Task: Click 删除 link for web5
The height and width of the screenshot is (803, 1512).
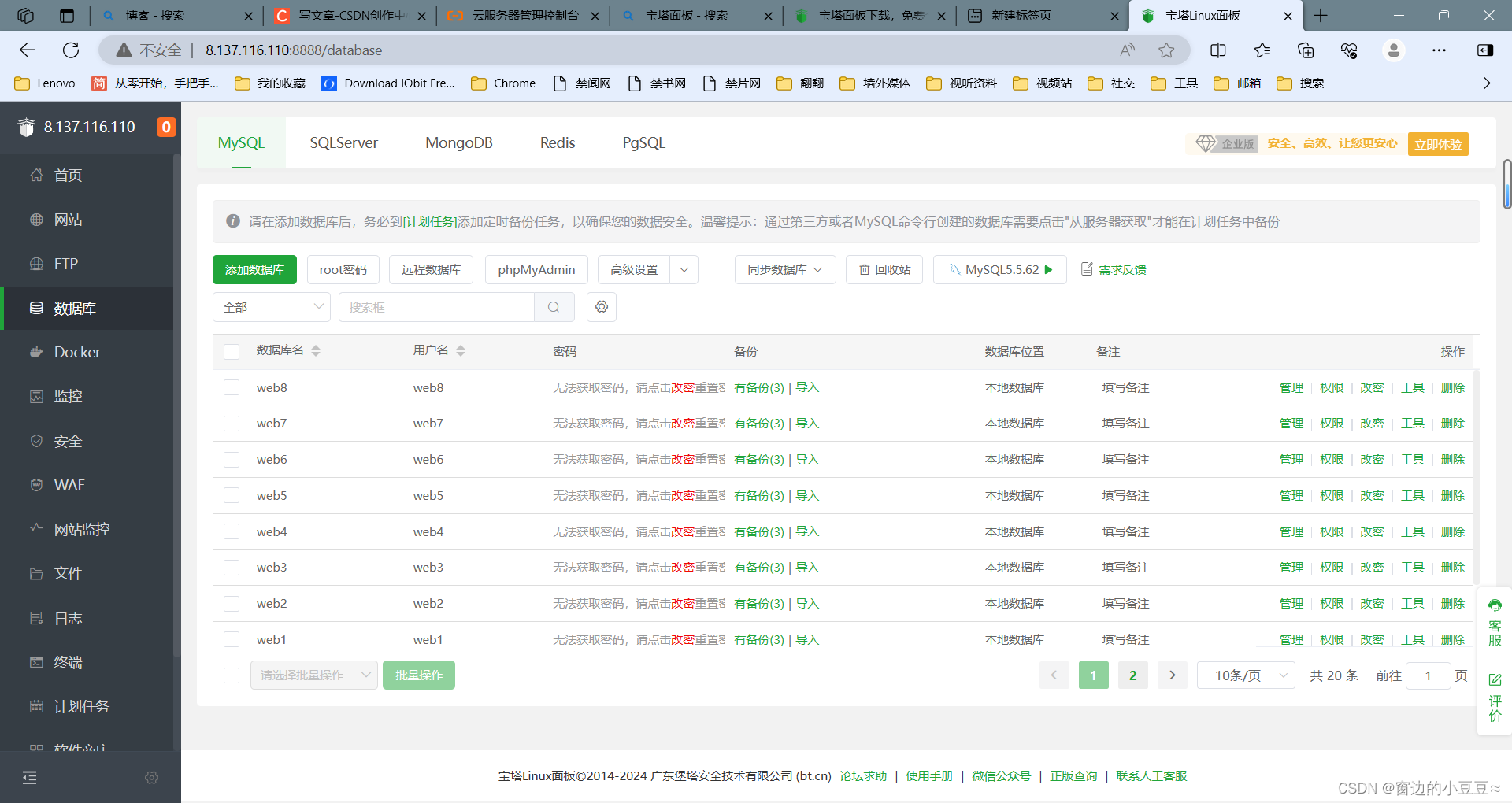Action: (1453, 495)
